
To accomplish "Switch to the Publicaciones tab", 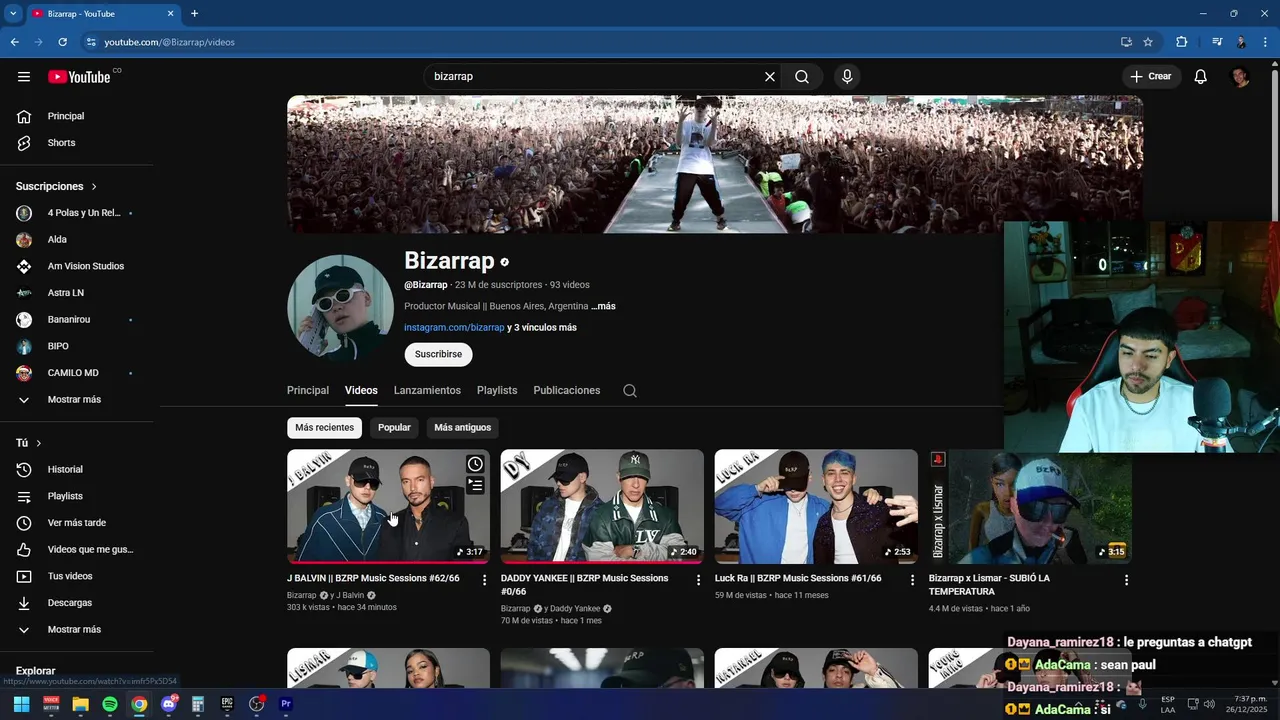I will (x=567, y=391).
